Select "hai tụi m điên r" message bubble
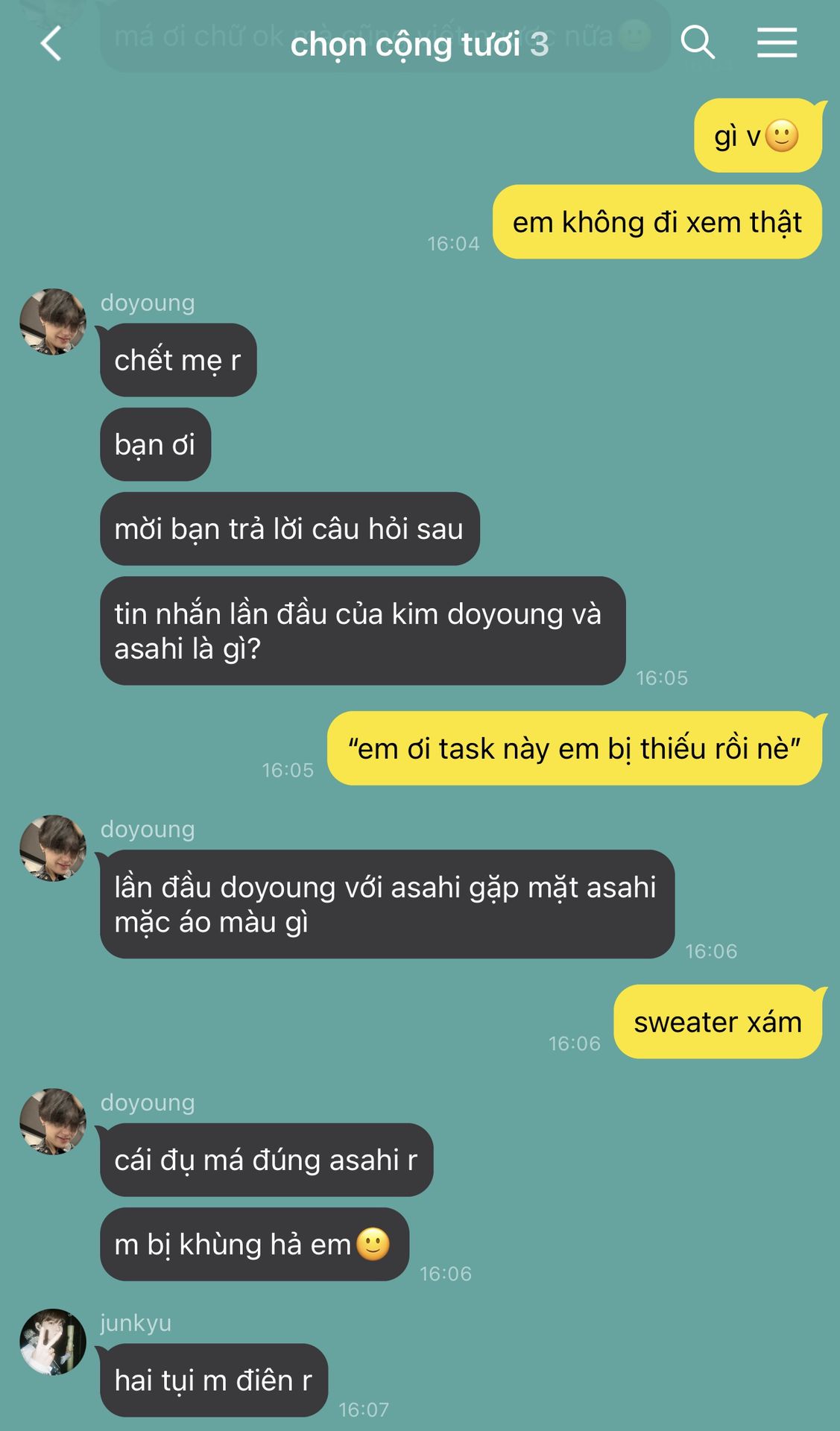The height and width of the screenshot is (1431, 840). (214, 1380)
